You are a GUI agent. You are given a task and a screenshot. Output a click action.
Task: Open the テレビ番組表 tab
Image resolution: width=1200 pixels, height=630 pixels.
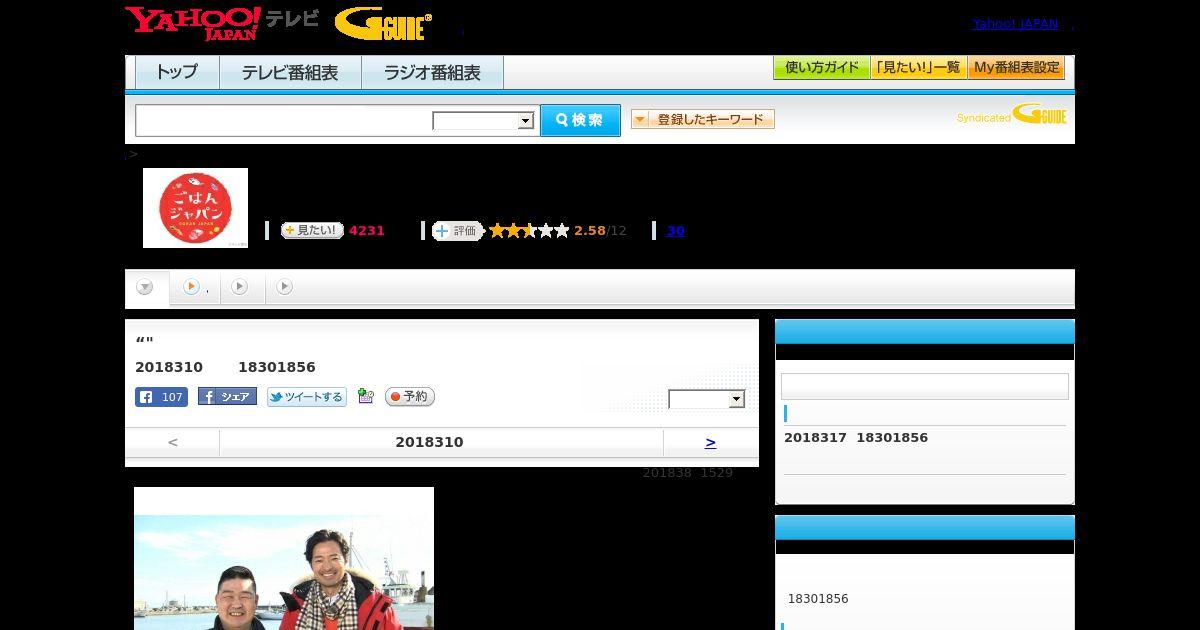pos(290,73)
